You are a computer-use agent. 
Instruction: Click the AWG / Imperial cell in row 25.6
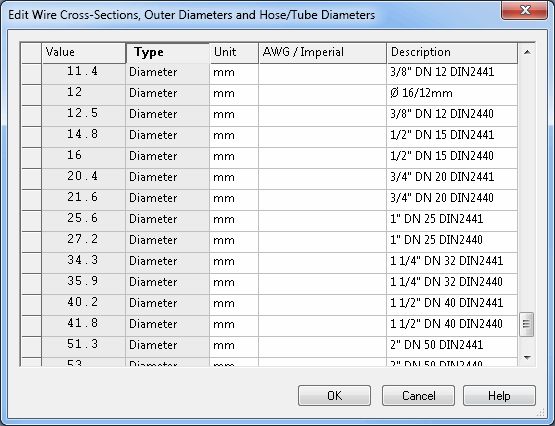322,220
